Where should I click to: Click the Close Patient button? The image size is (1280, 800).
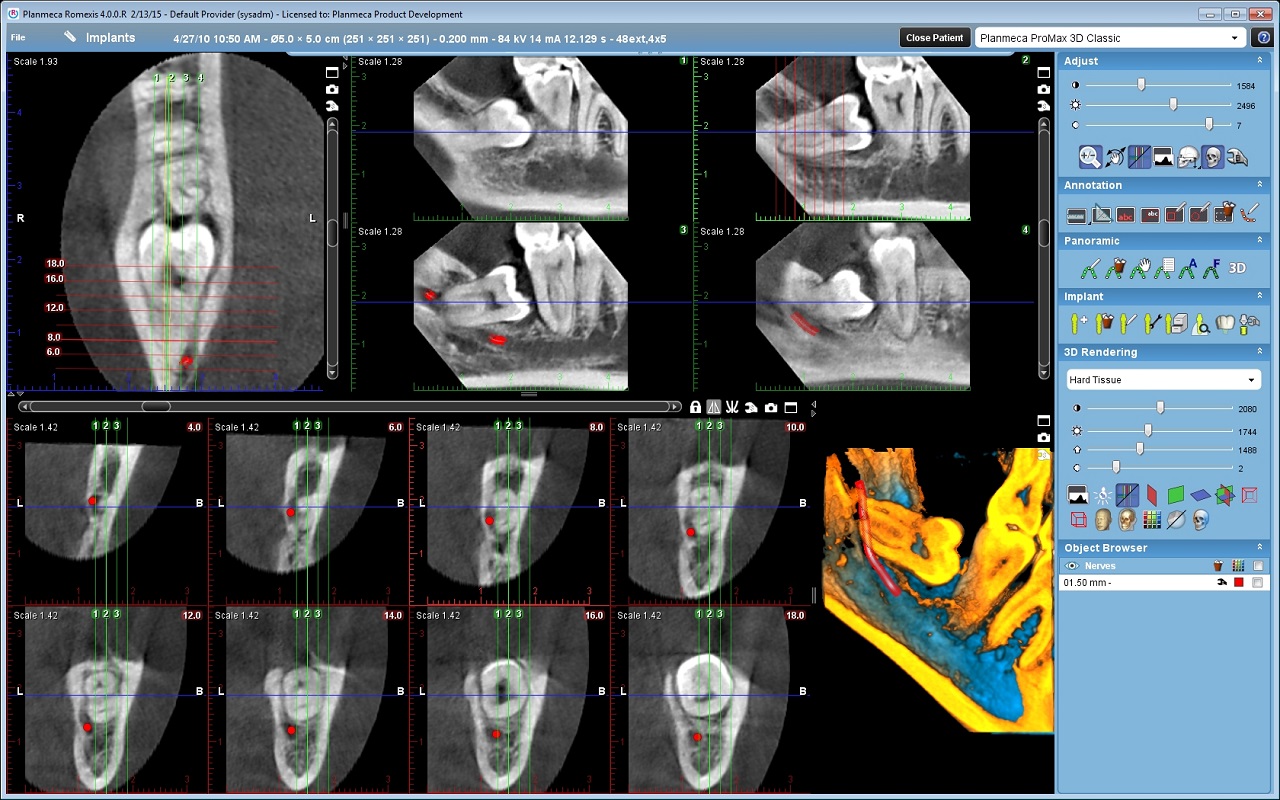tap(934, 38)
